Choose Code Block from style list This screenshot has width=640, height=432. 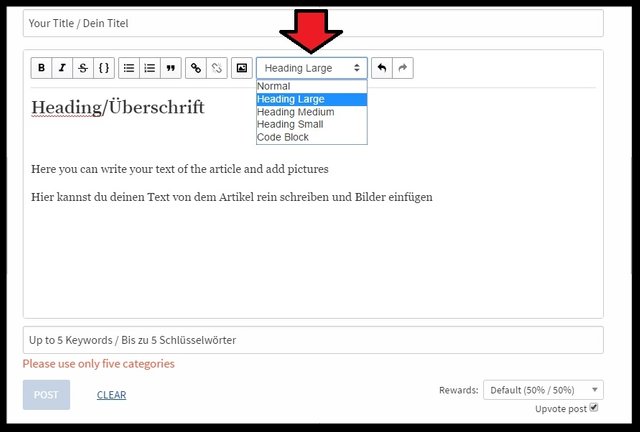point(312,137)
